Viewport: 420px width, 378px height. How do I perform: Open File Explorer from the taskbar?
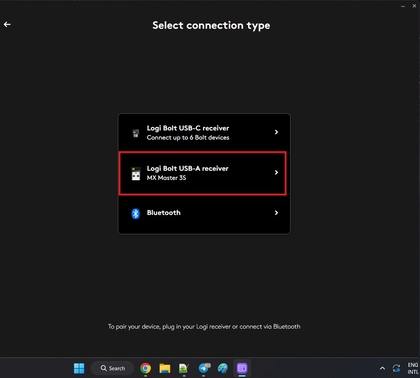165,368
